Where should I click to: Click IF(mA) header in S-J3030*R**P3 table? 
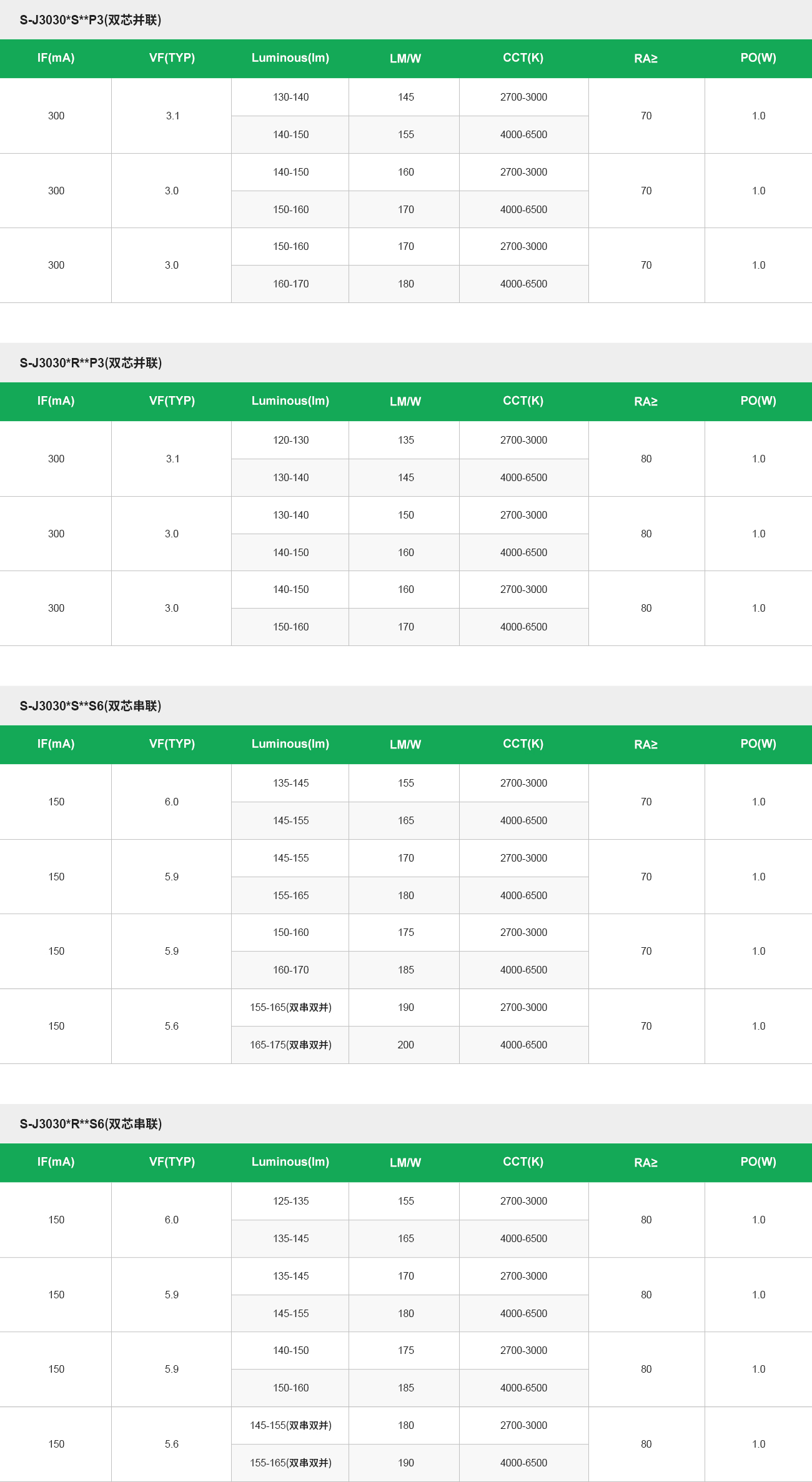pos(56,401)
